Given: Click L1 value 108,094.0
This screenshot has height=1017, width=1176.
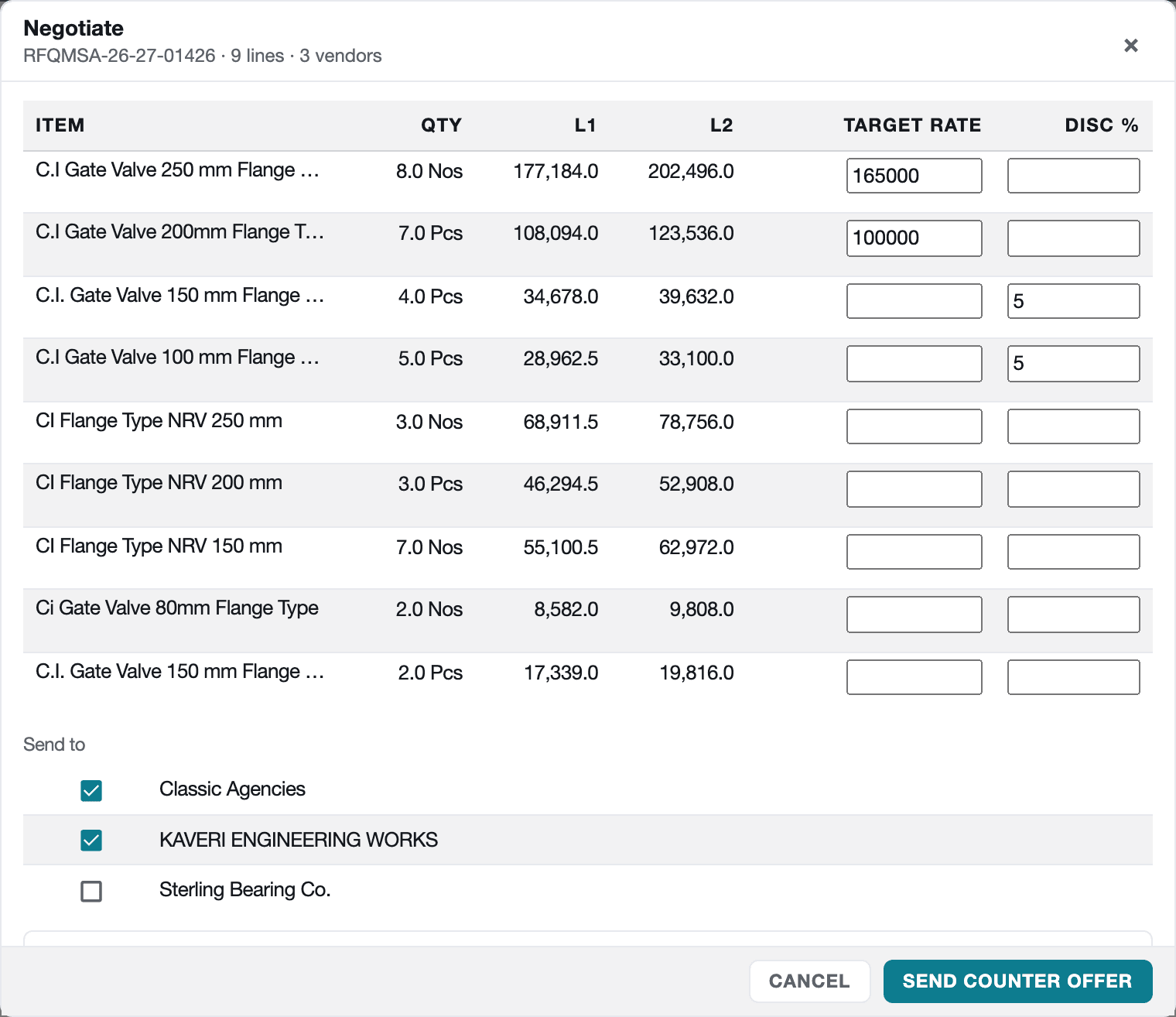Looking at the screenshot, I should tap(556, 234).
